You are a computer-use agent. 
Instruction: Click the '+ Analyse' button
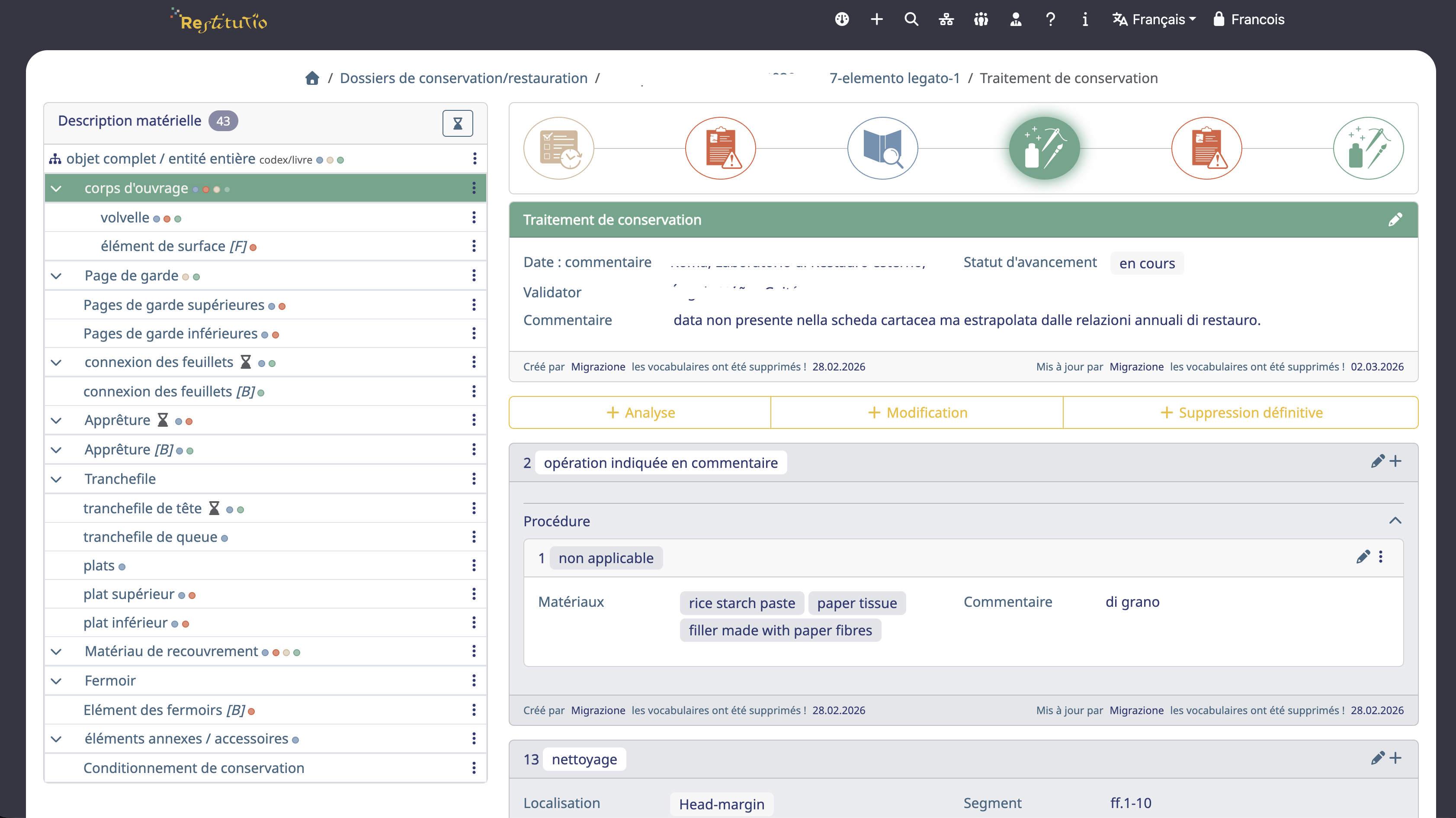[639, 412]
